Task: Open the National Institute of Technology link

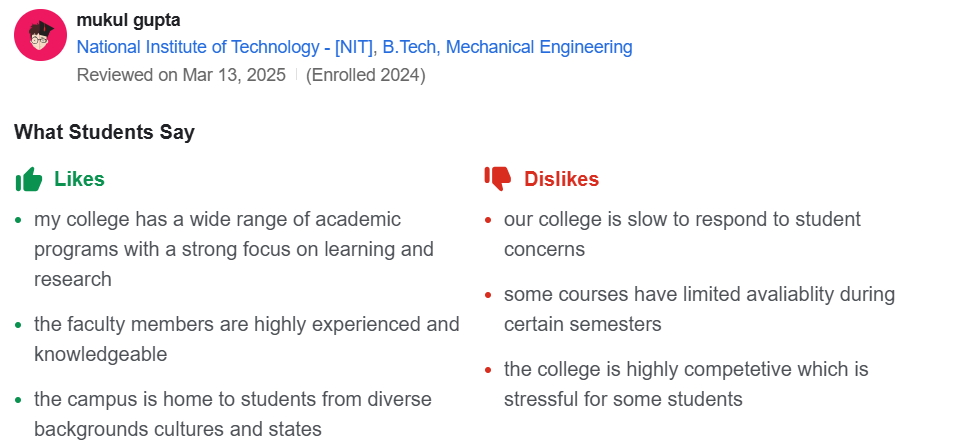Action: (x=354, y=47)
